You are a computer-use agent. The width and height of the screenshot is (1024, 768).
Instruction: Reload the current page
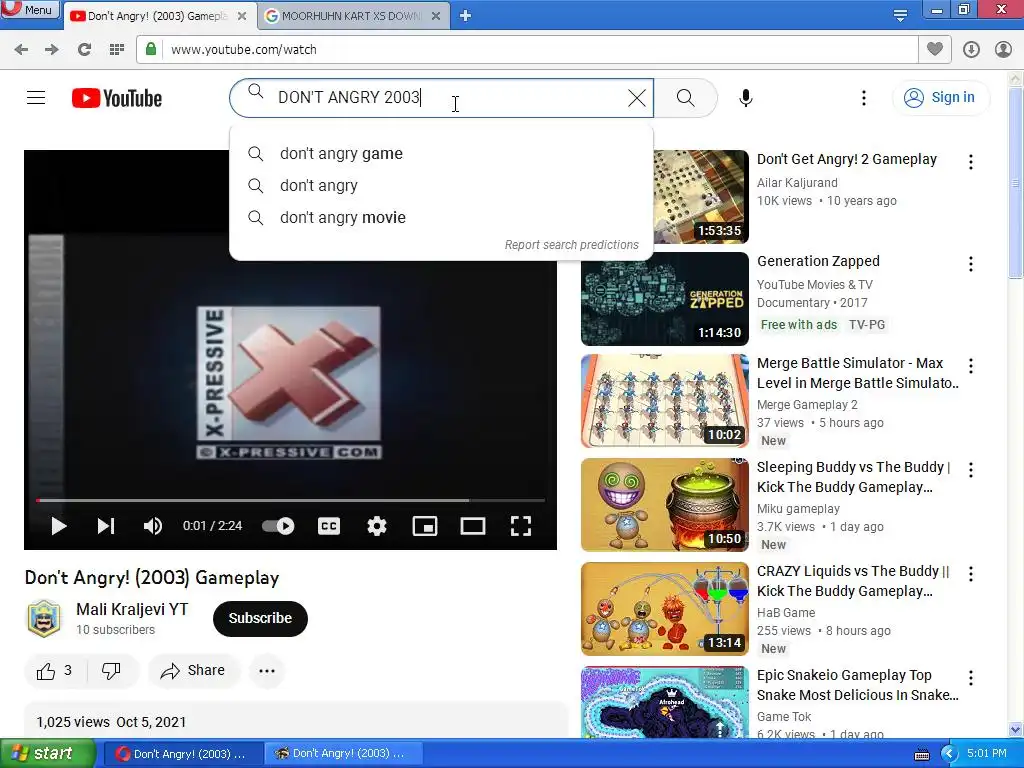point(84,49)
